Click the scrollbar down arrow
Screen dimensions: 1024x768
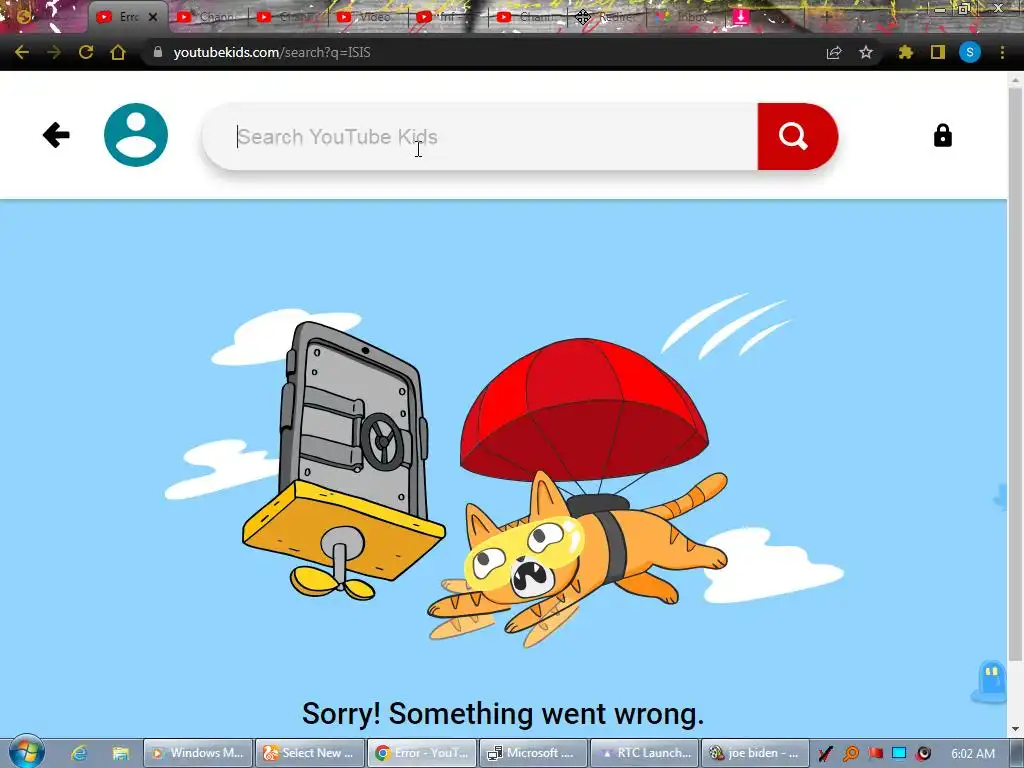[x=1015, y=729]
